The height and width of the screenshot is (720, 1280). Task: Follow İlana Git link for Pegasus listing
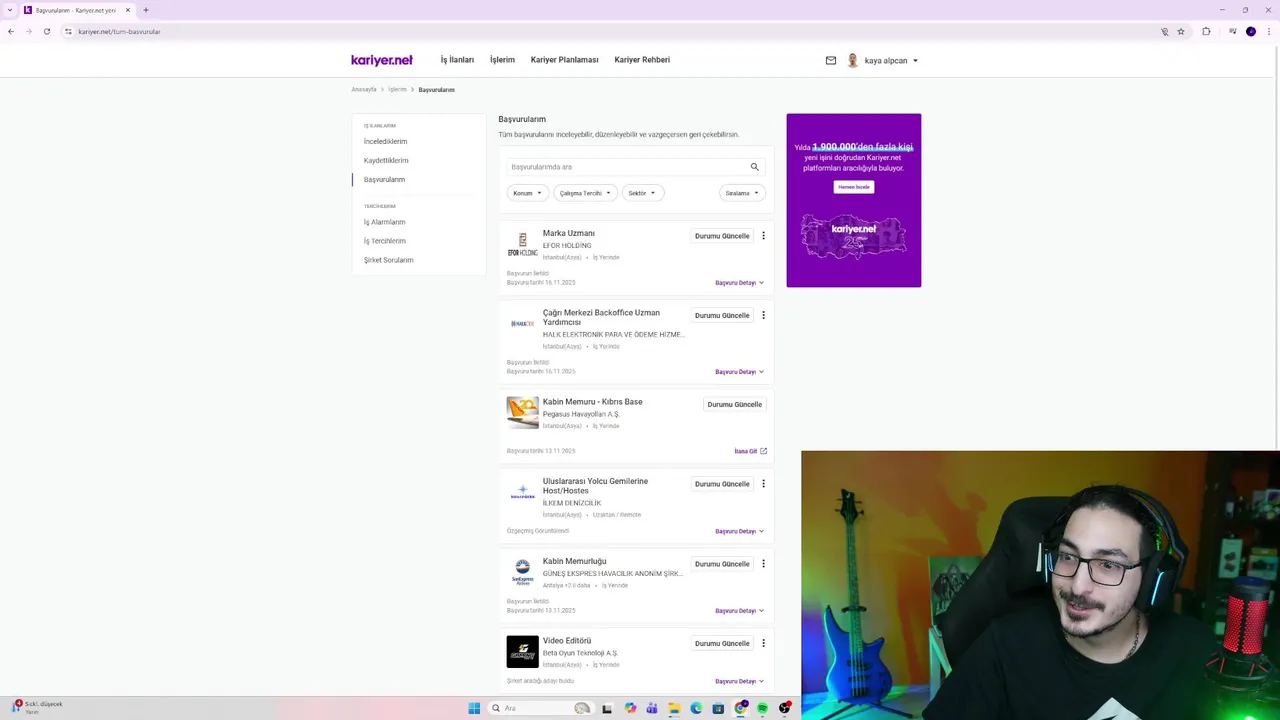point(750,451)
